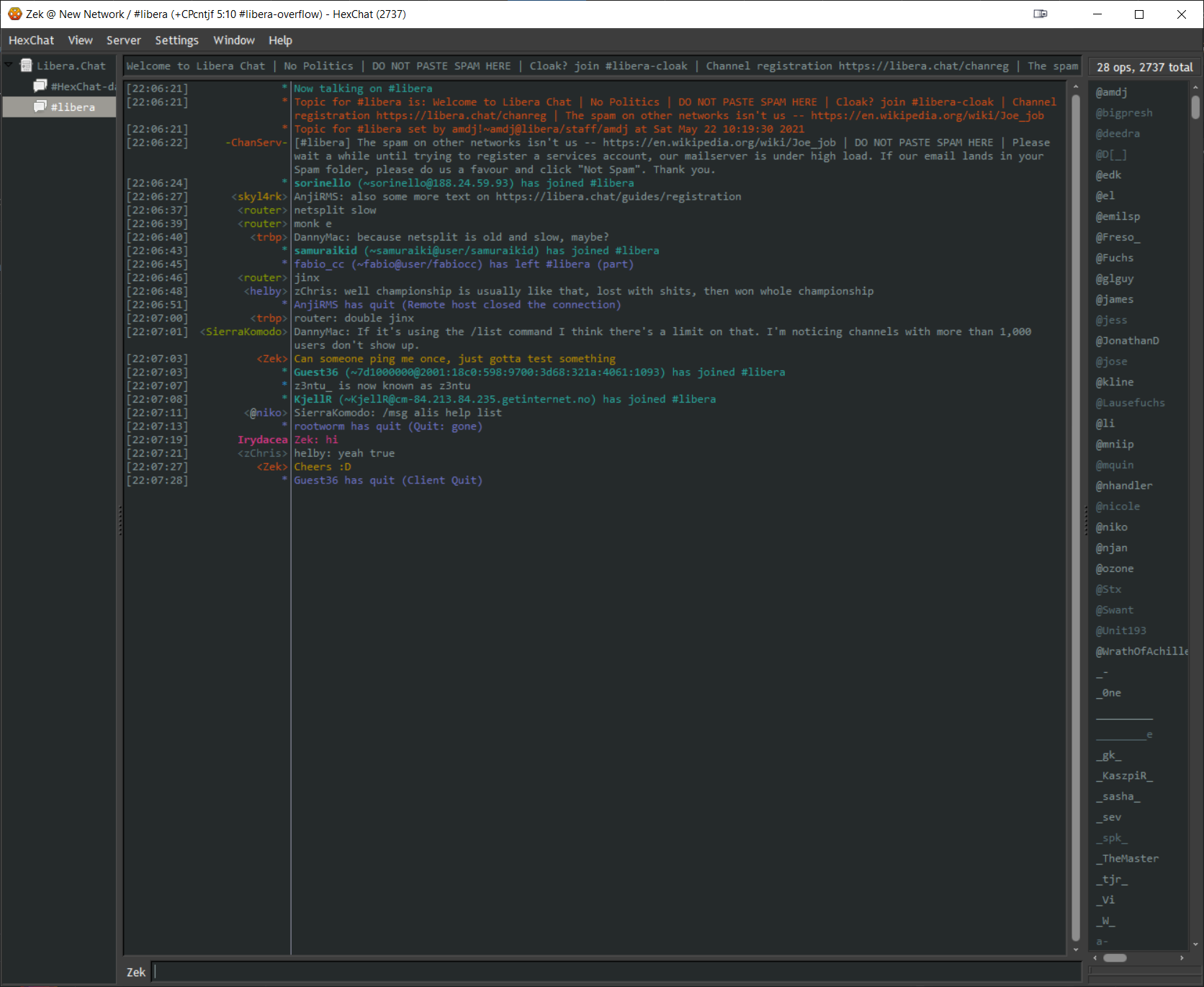Select user @Fuchs in user list
1204x987 pixels.
point(1137,258)
